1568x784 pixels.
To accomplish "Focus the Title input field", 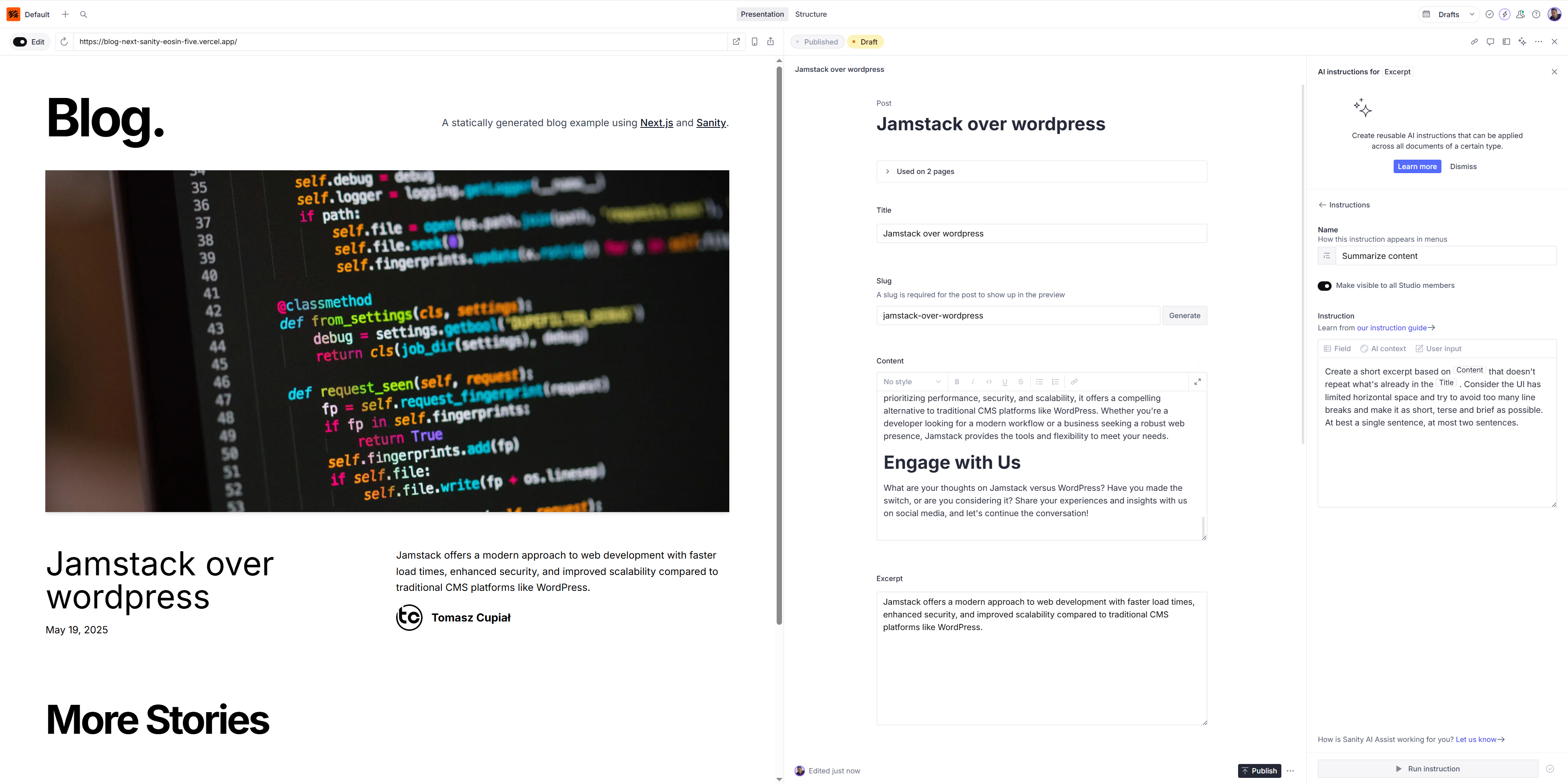I will [x=1042, y=234].
